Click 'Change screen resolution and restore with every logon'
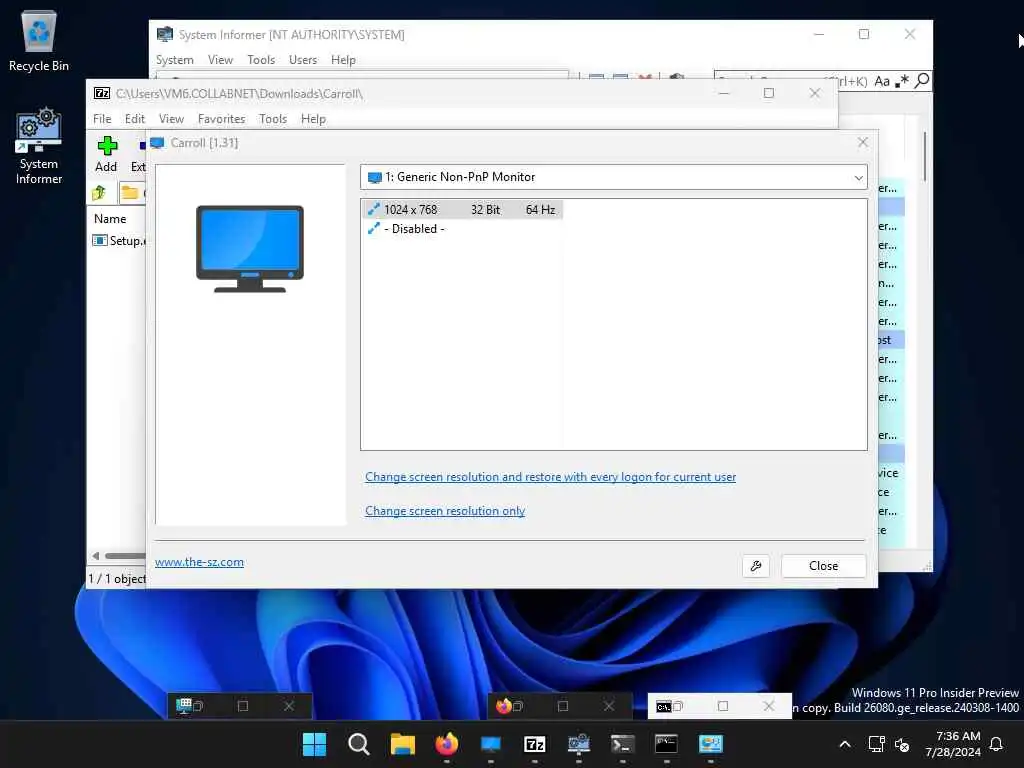This screenshot has height=768, width=1024. [550, 477]
